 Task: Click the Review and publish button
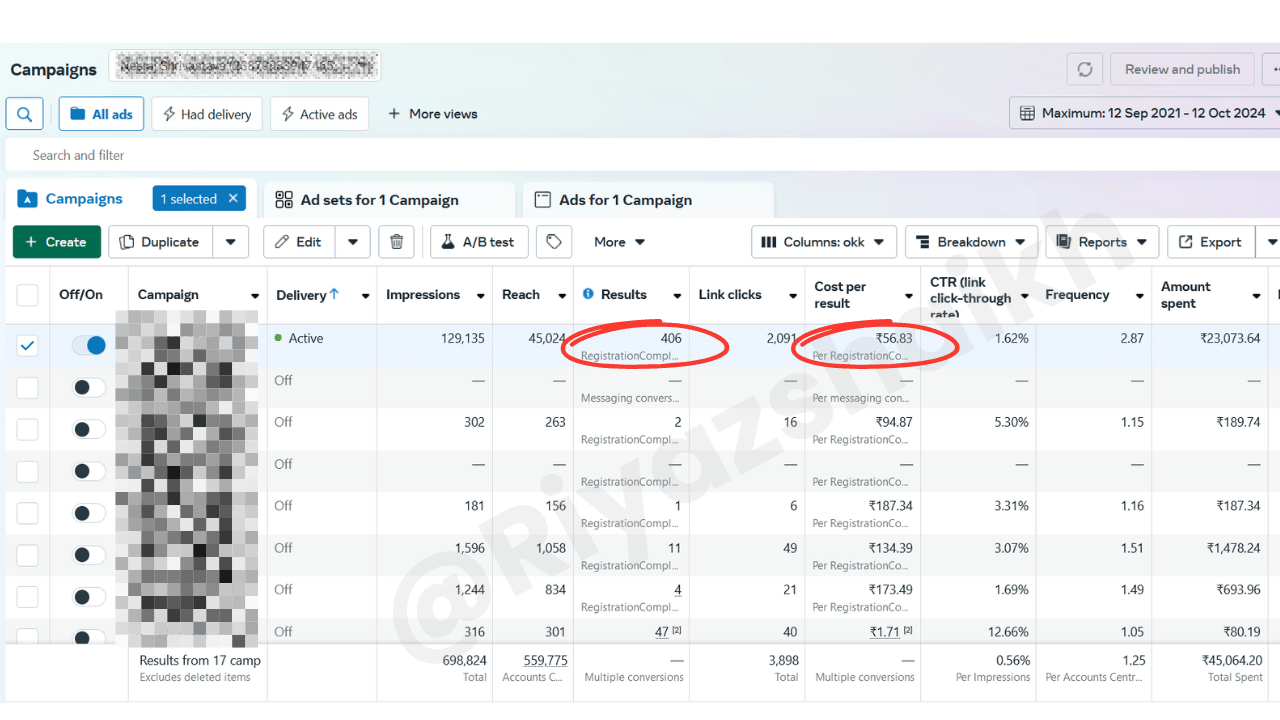pos(1181,70)
